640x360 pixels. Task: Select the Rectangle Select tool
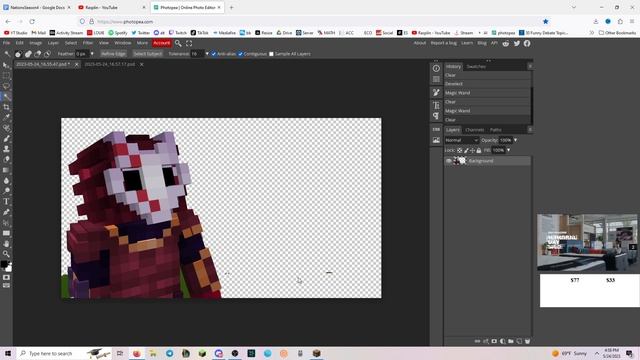[6, 76]
